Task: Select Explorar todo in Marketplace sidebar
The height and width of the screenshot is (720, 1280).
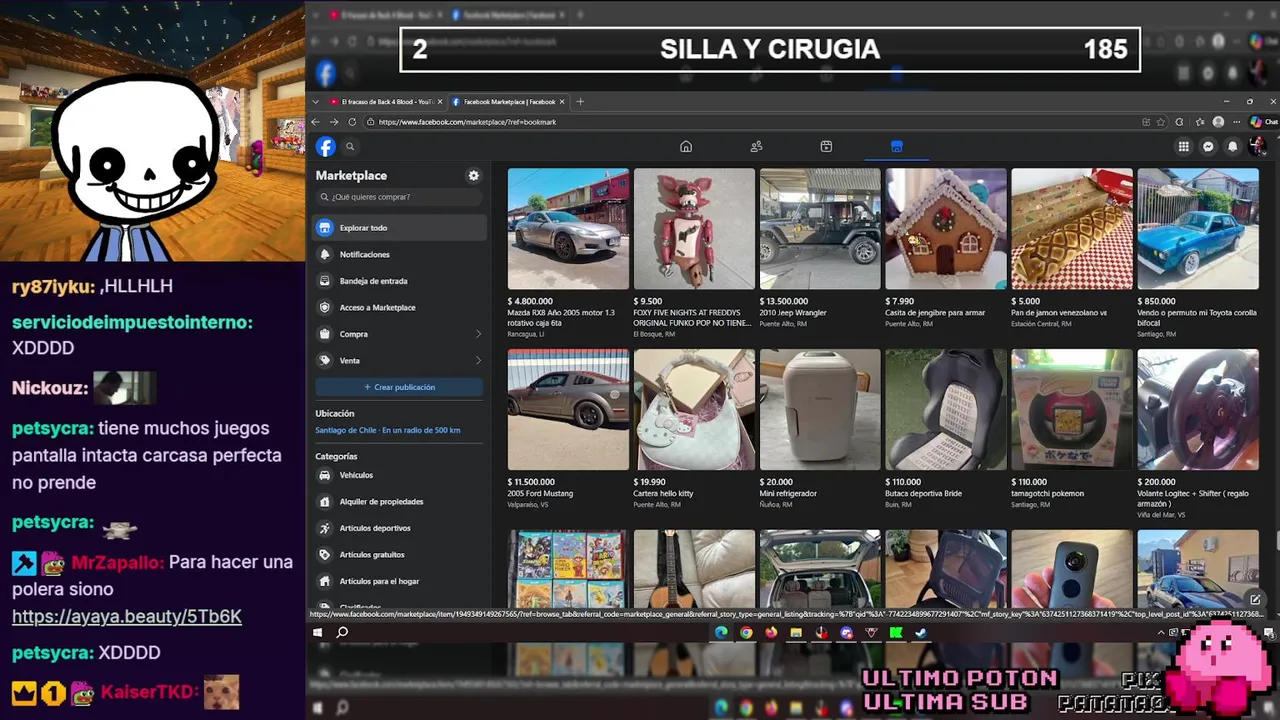Action: click(400, 228)
